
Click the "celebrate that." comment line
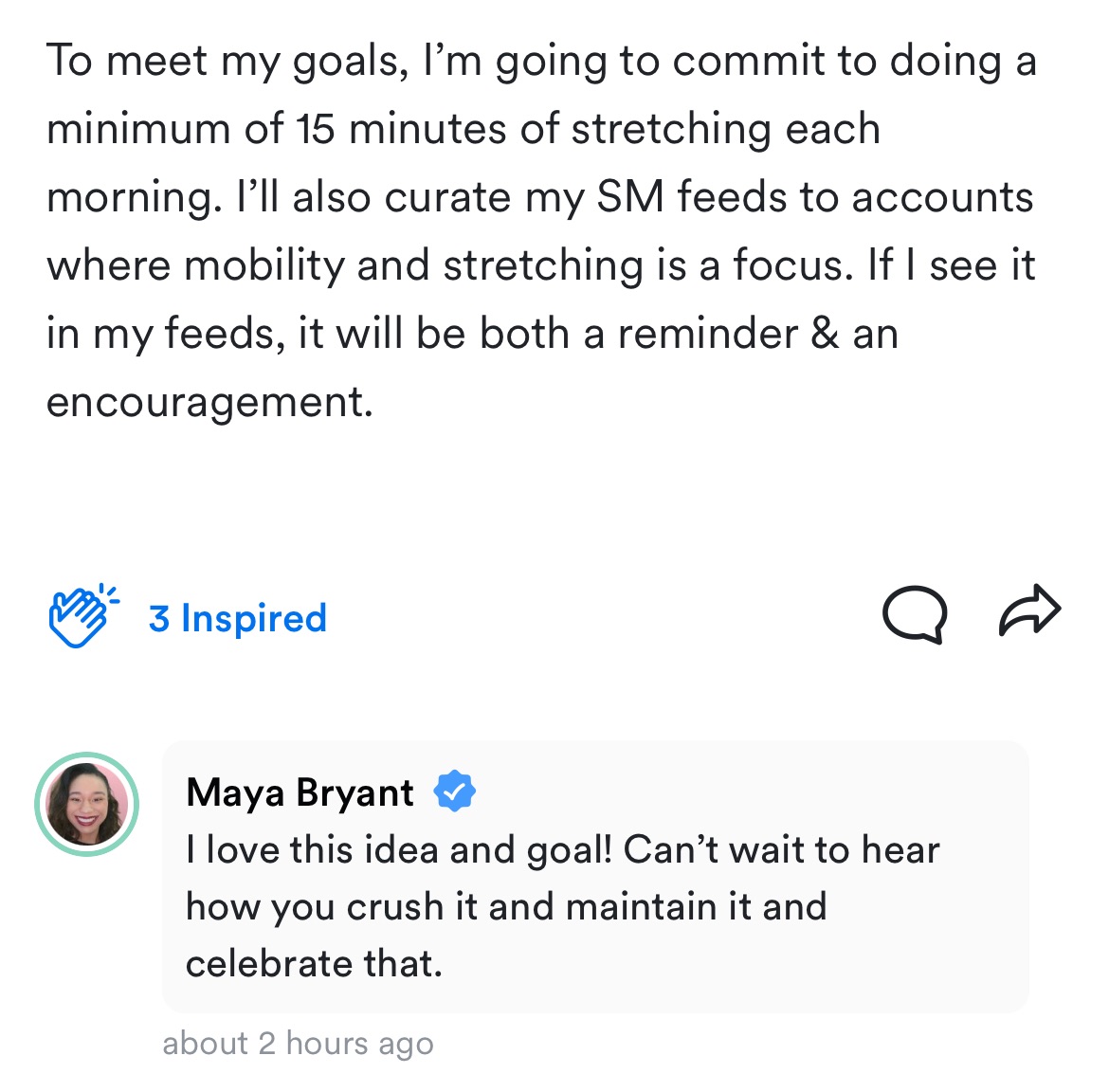tap(314, 964)
